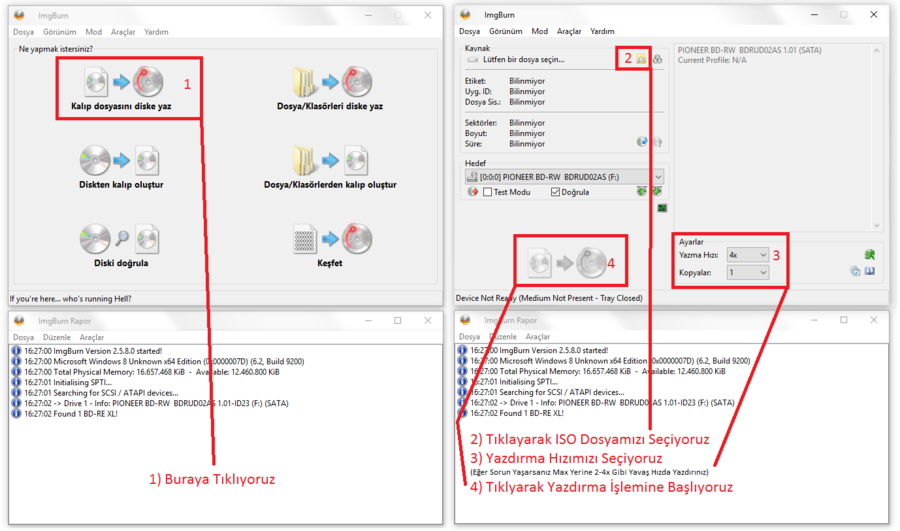This screenshot has width=900, height=531.
Task: Maximize the left ImgBurn Rapor window
Action: click(x=398, y=321)
